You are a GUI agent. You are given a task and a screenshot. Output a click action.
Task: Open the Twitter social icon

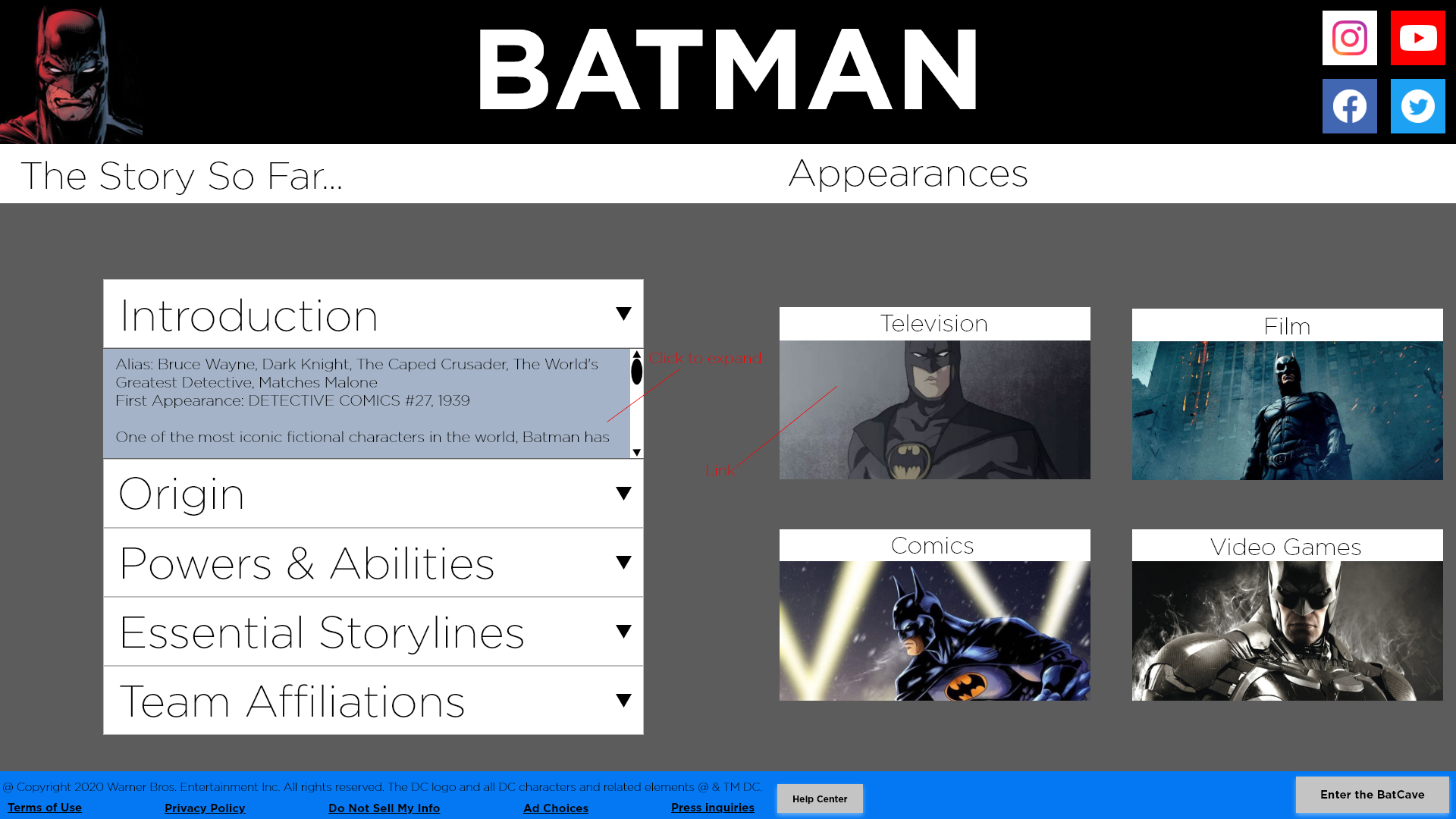[x=1417, y=106]
